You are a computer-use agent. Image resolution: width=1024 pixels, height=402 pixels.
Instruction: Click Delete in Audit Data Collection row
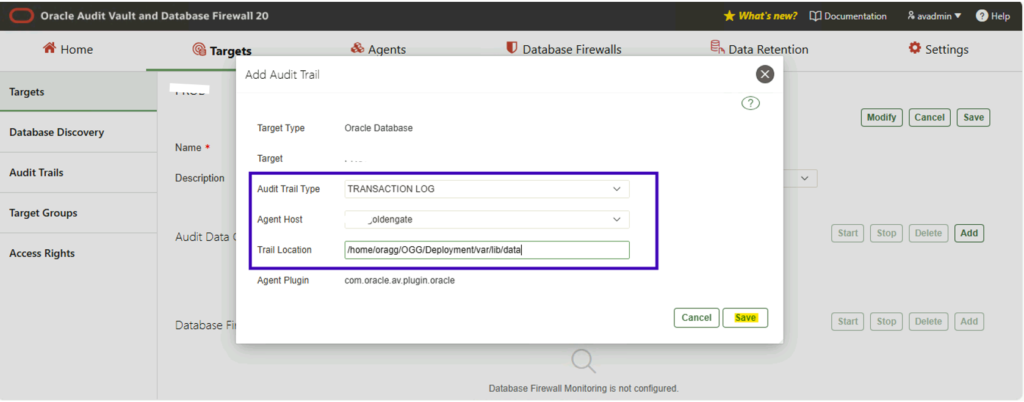pyautogui.click(x=928, y=233)
